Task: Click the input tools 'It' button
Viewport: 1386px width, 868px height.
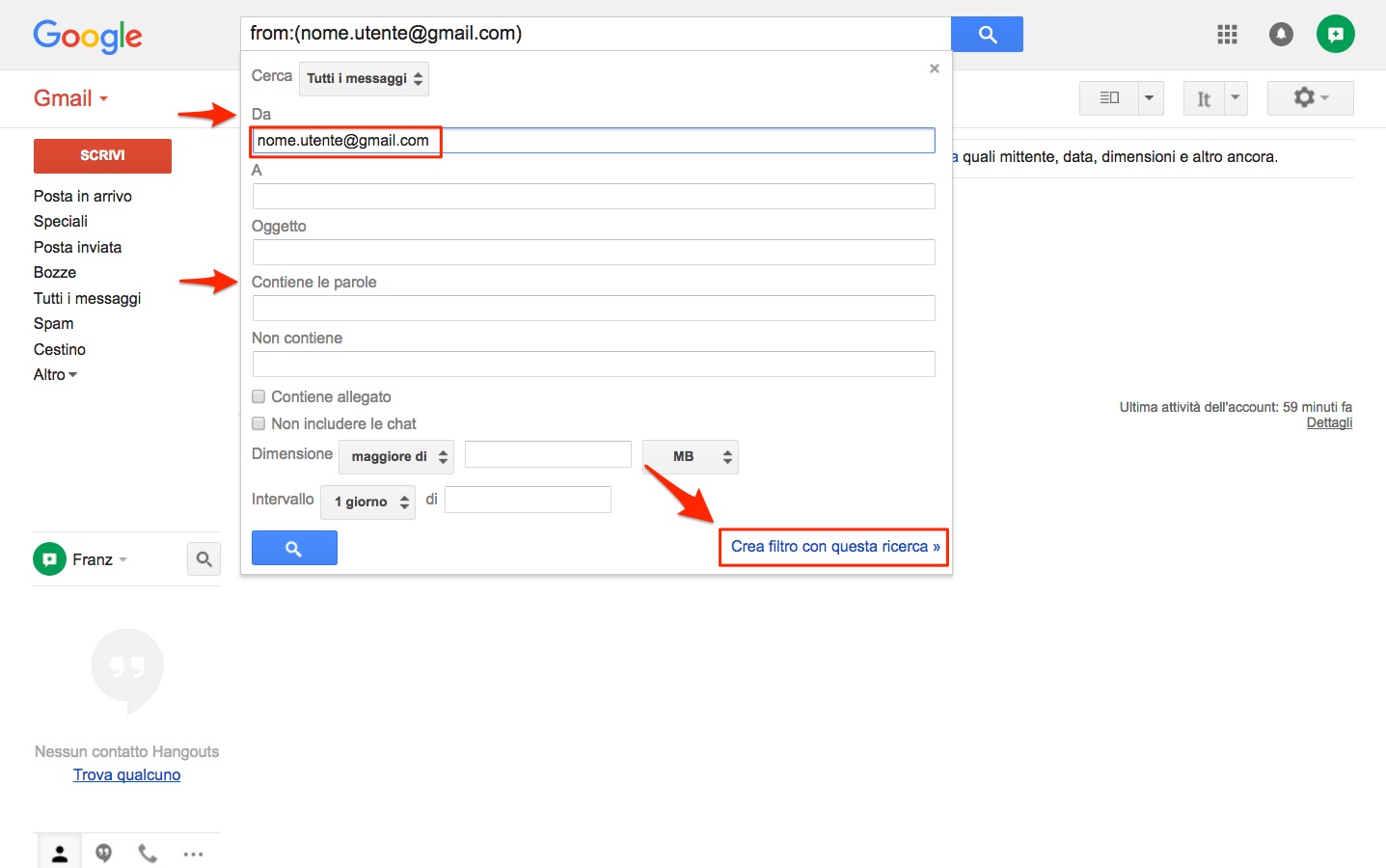Action: pyautogui.click(x=1204, y=98)
